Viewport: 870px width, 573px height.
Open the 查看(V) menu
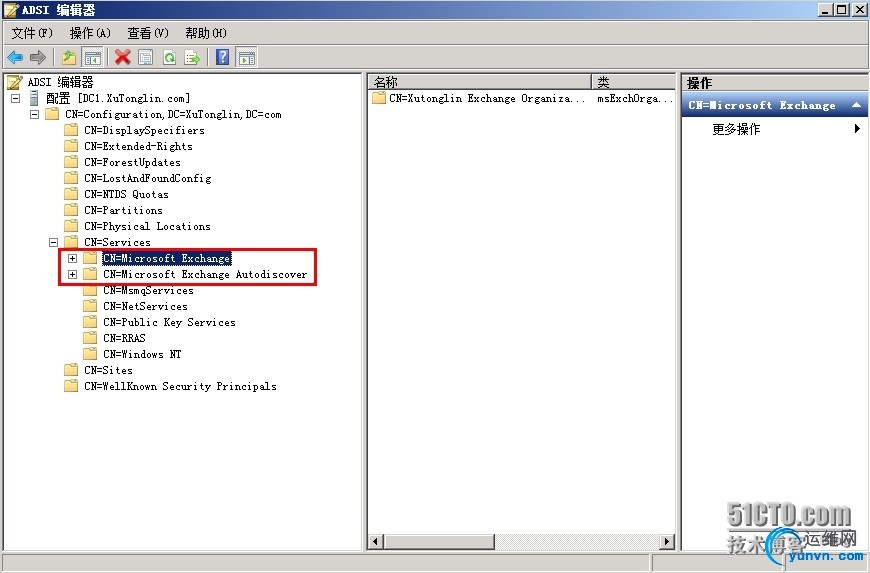148,33
